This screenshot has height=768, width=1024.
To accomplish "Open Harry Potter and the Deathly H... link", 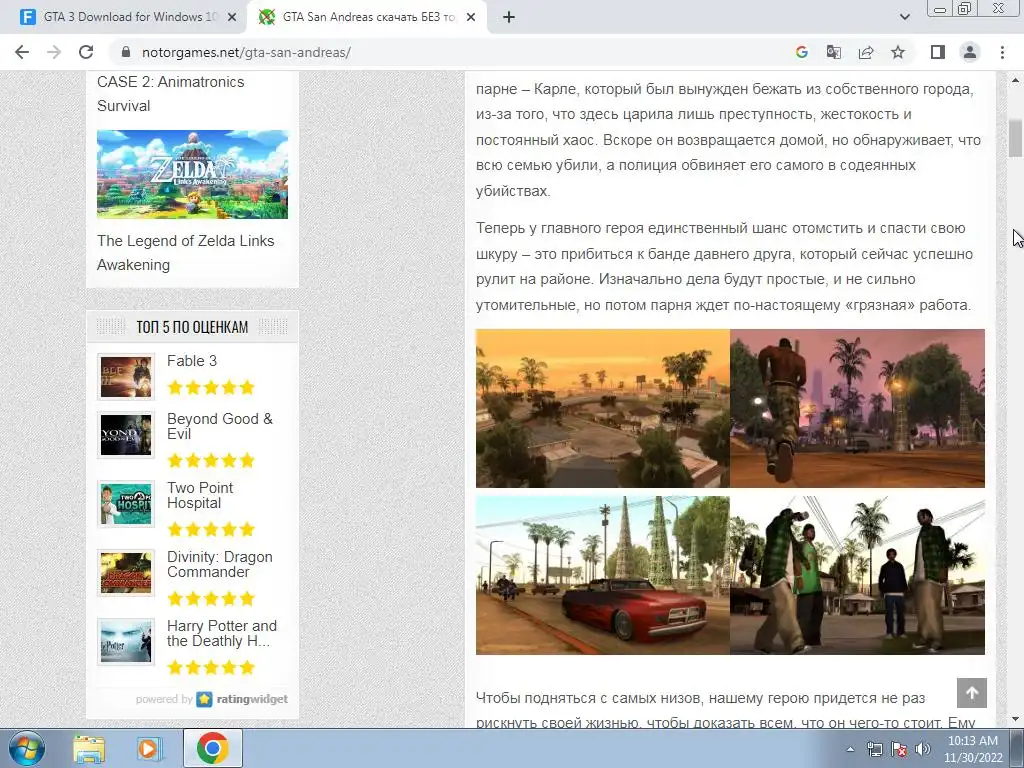I will tap(221, 633).
